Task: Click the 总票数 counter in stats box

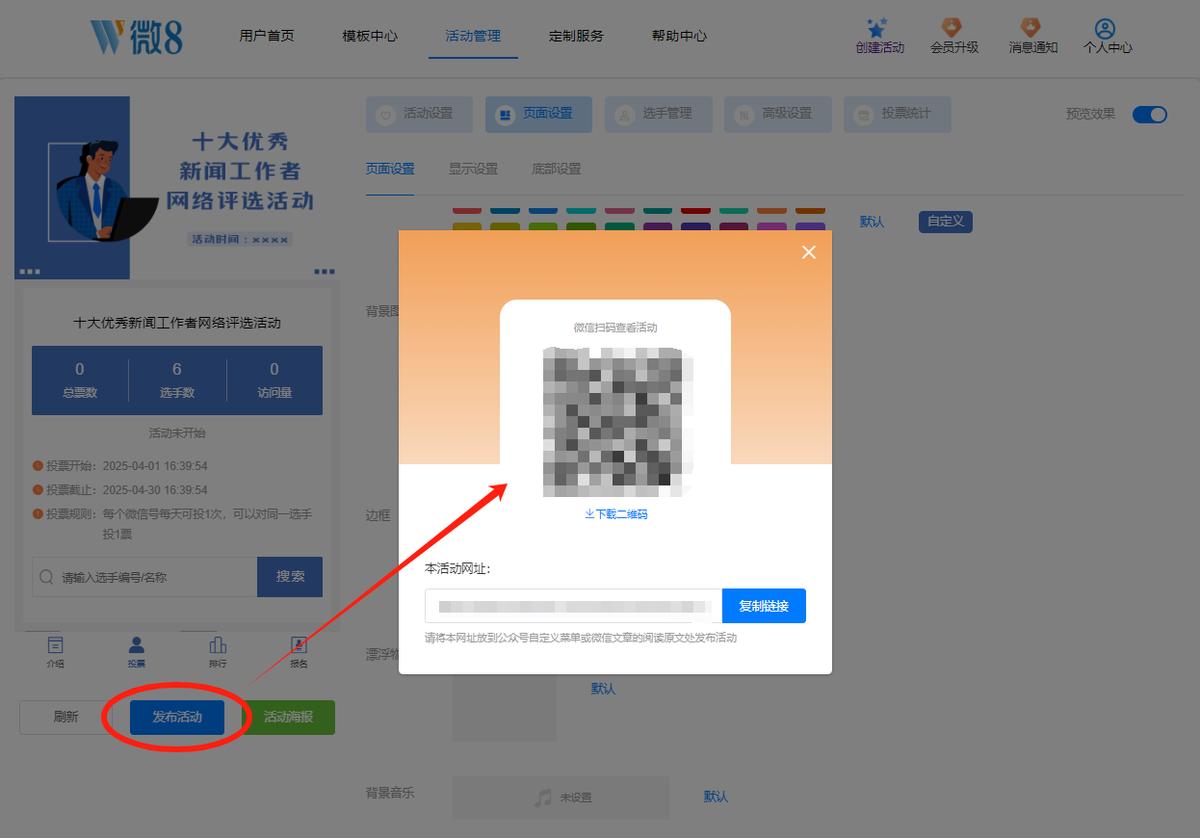Action: 80,380
